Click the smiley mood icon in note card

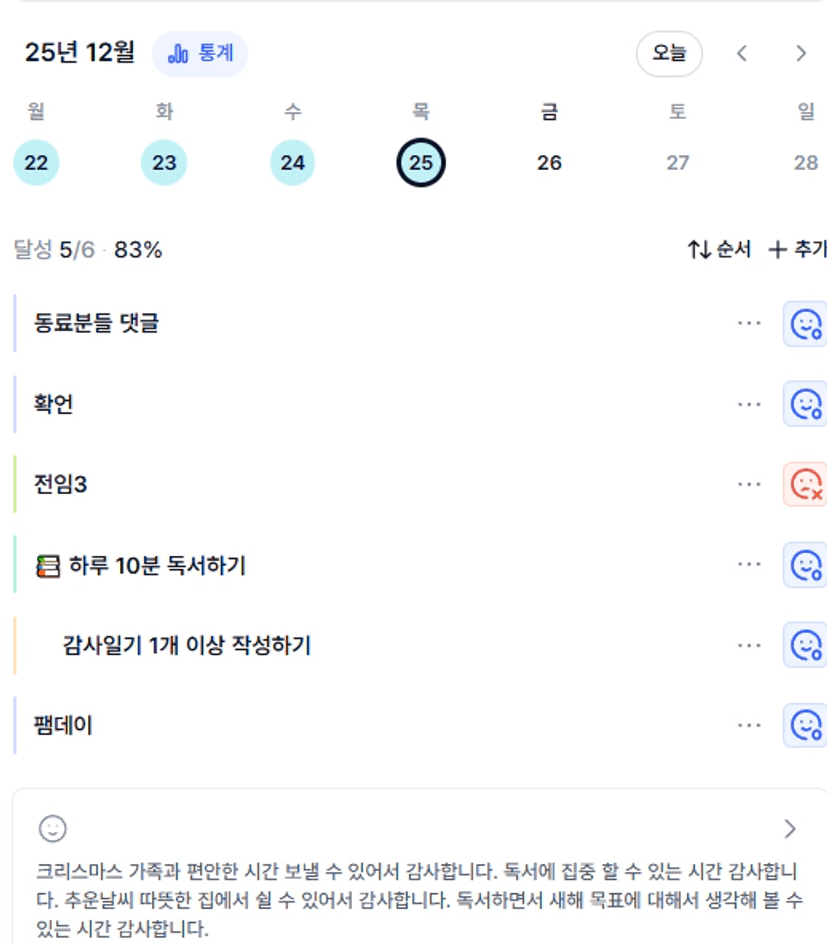pos(52,828)
